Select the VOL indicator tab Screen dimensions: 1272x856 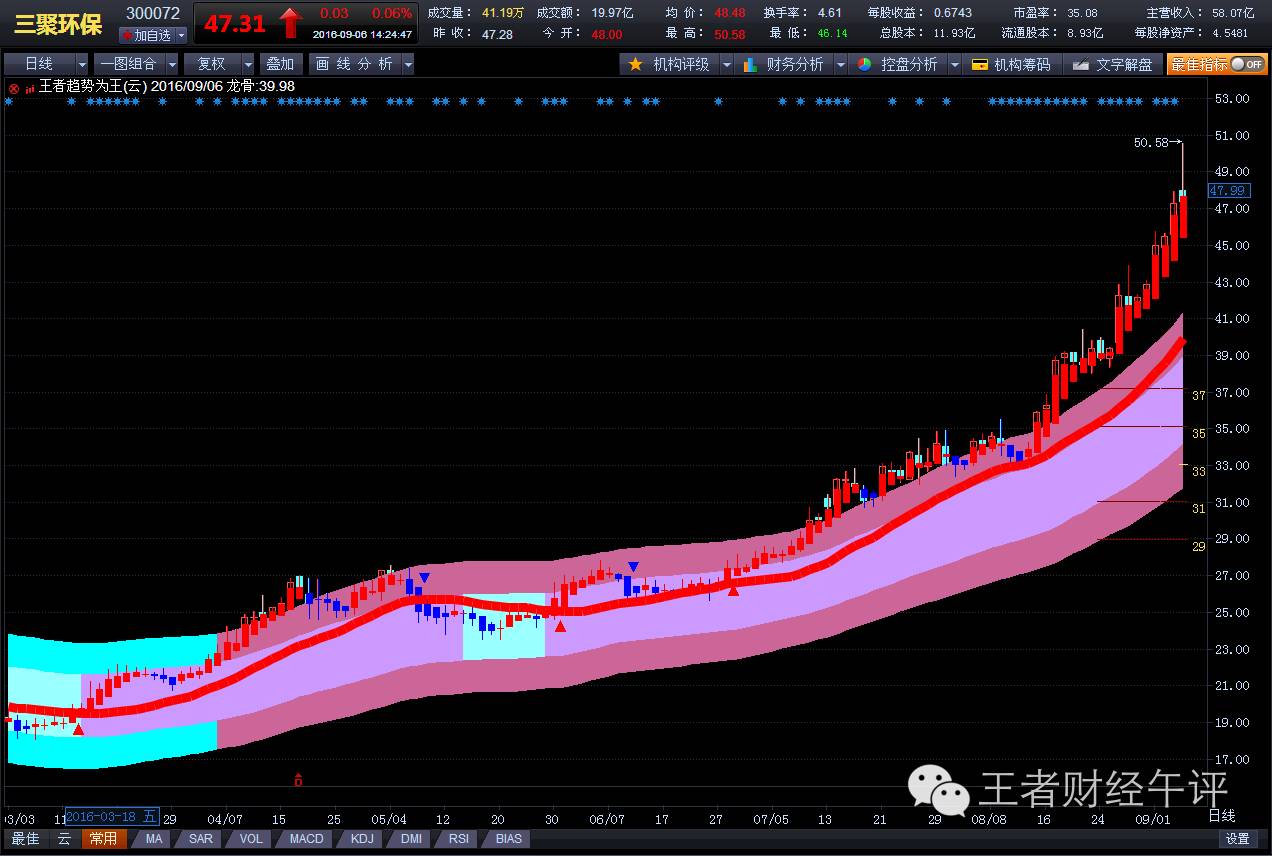click(251, 839)
